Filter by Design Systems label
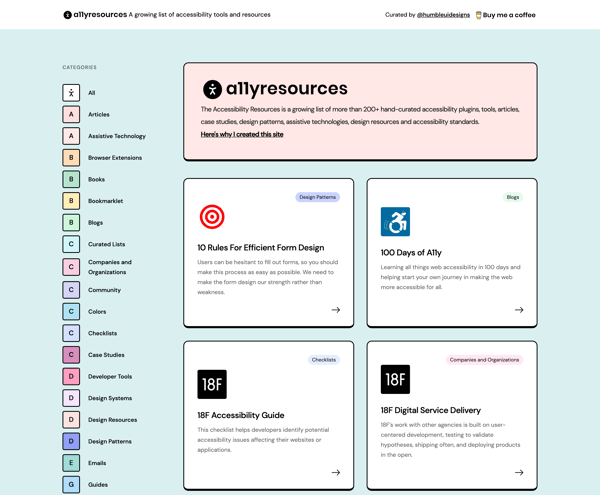Viewport: 600px width, 495px height. tap(110, 398)
